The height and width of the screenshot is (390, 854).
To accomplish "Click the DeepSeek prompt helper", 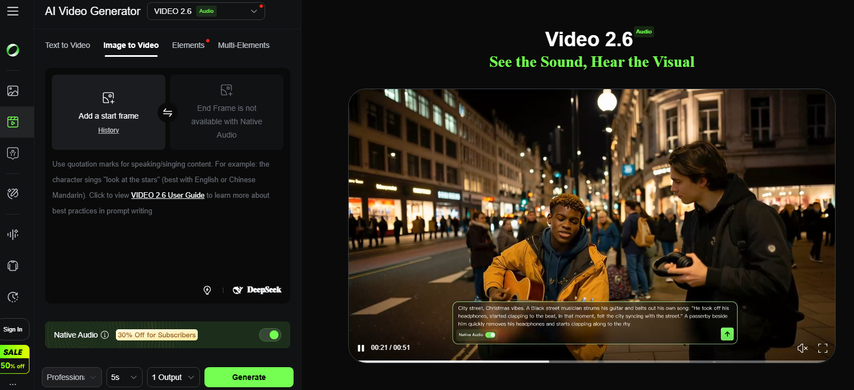I will 257,290.
